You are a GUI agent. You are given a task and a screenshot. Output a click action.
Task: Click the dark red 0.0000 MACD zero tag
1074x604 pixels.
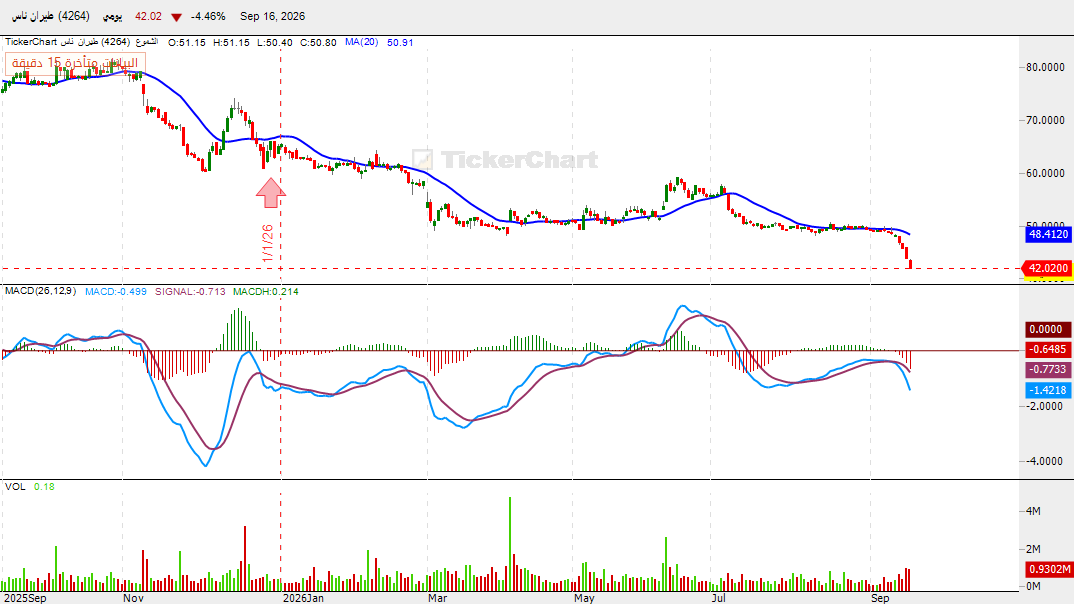coord(1049,329)
